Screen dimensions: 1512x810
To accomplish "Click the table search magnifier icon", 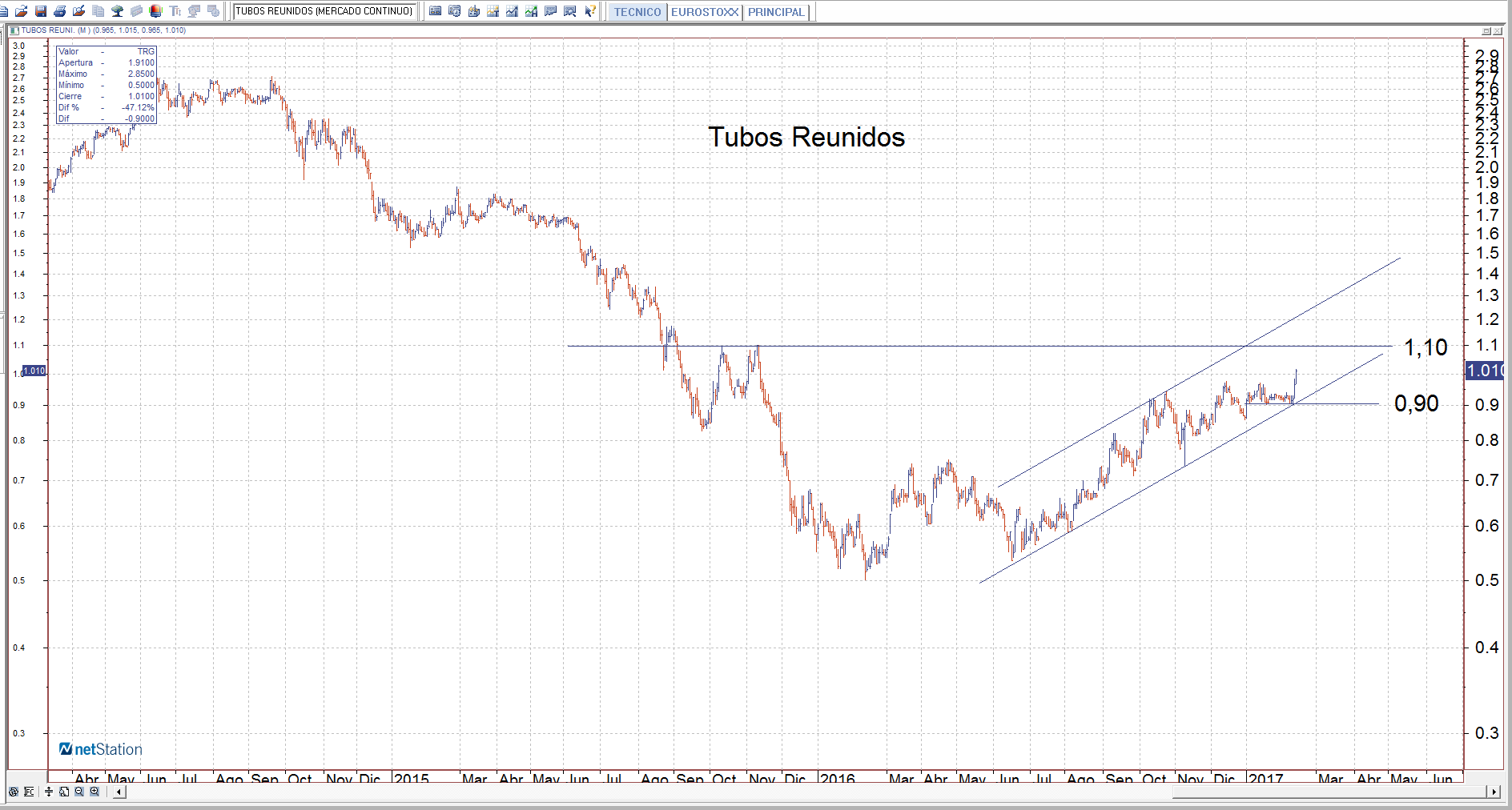I will pos(570,11).
